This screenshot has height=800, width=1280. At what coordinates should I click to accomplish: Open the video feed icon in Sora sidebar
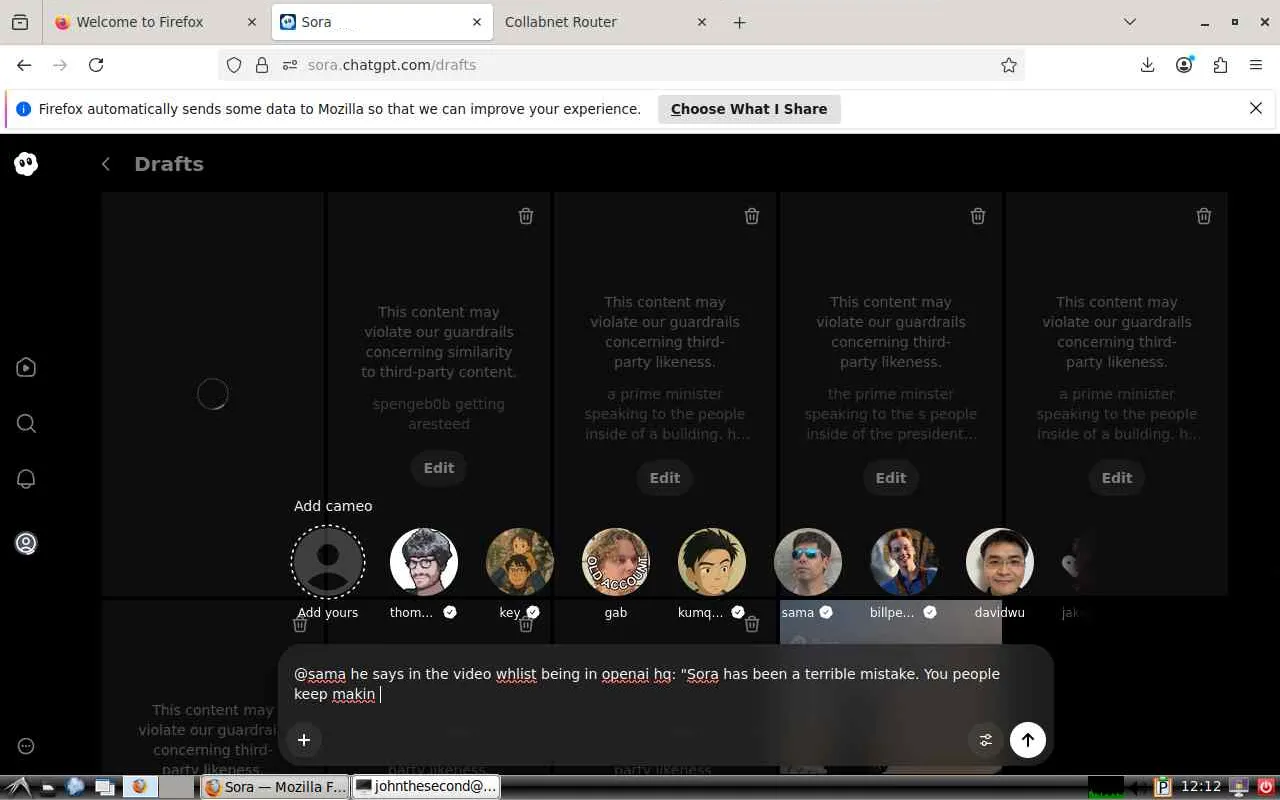click(x=26, y=368)
